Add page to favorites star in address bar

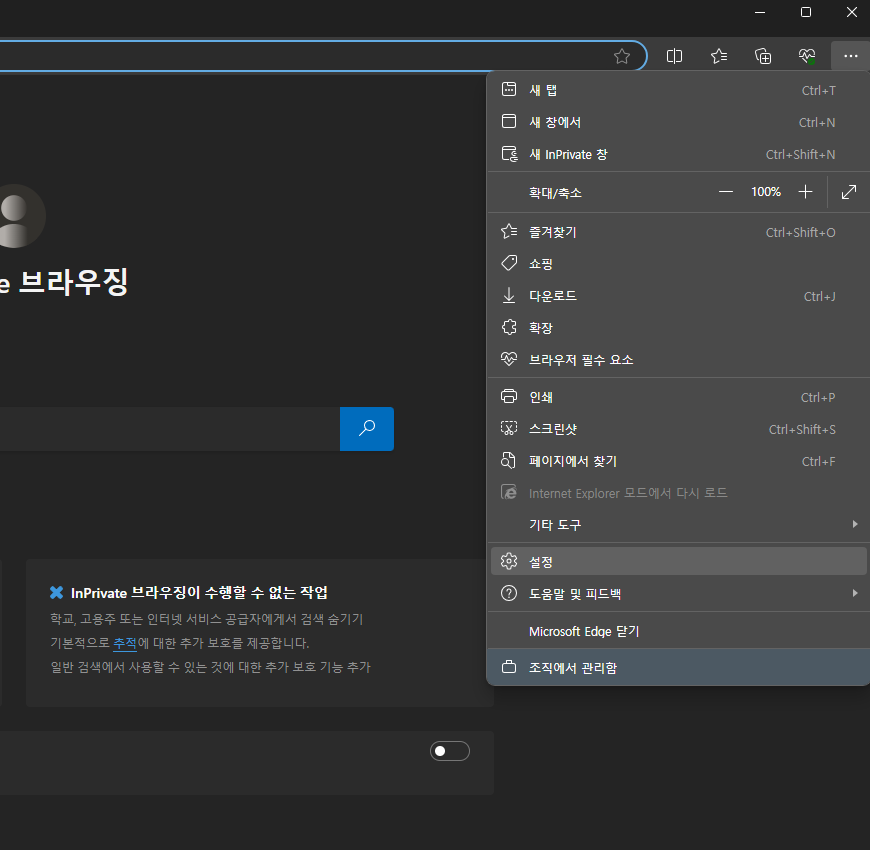tap(622, 56)
